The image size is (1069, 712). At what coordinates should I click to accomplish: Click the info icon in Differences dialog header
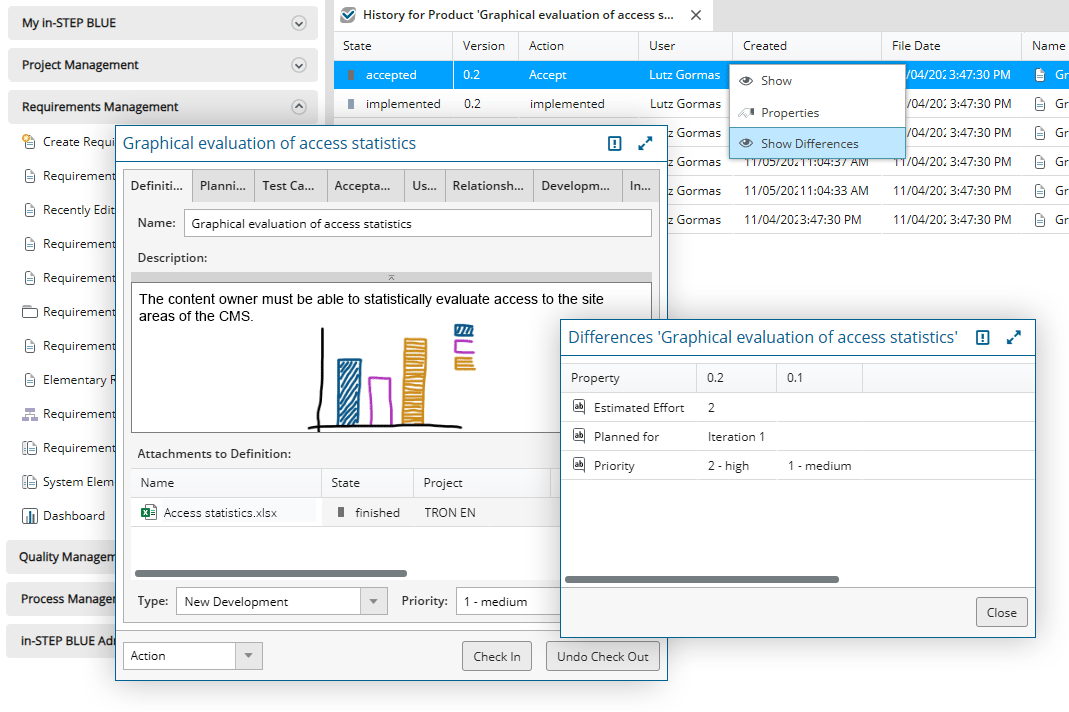(982, 338)
